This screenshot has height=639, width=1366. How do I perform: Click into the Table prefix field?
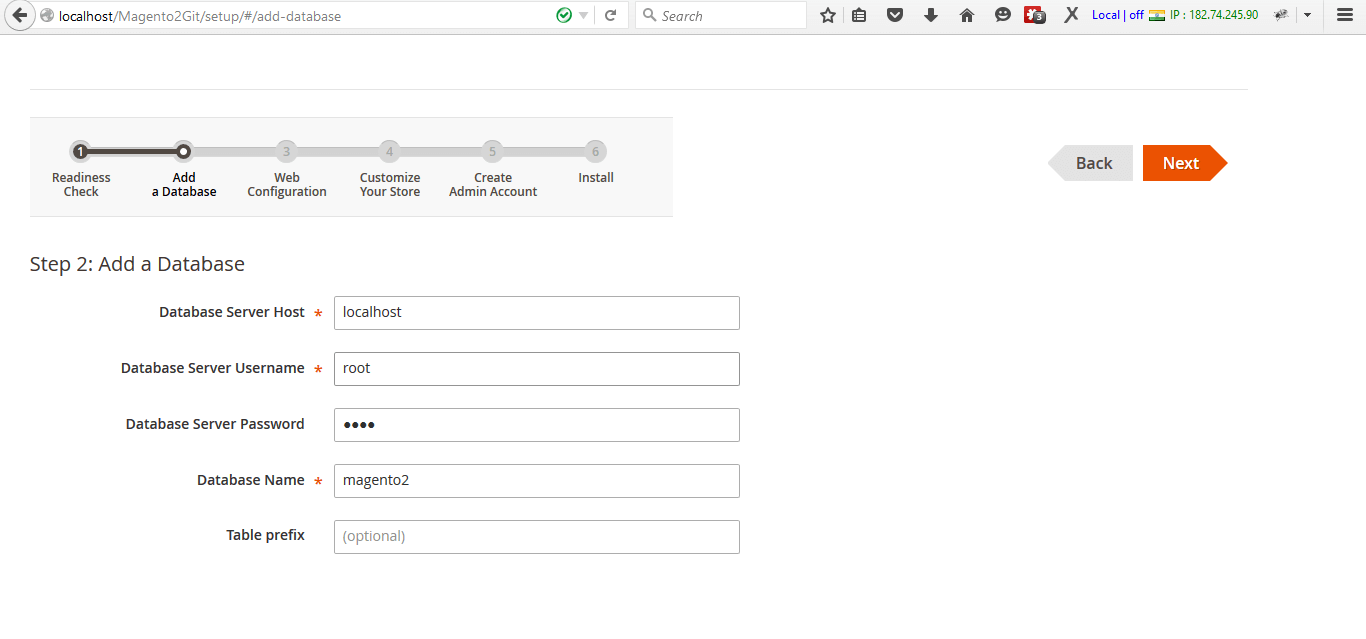[536, 536]
